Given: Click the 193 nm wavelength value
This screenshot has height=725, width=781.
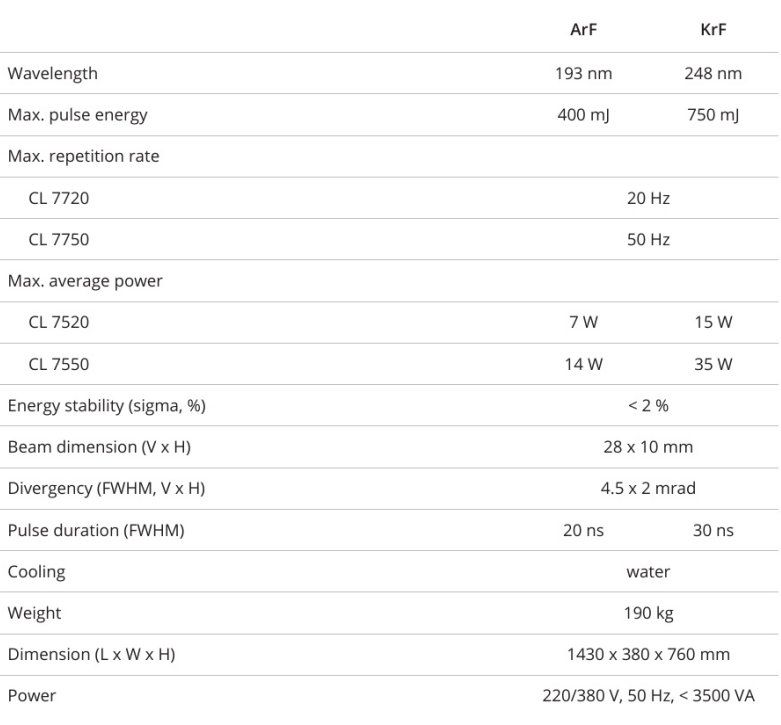Looking at the screenshot, I should click(584, 73).
